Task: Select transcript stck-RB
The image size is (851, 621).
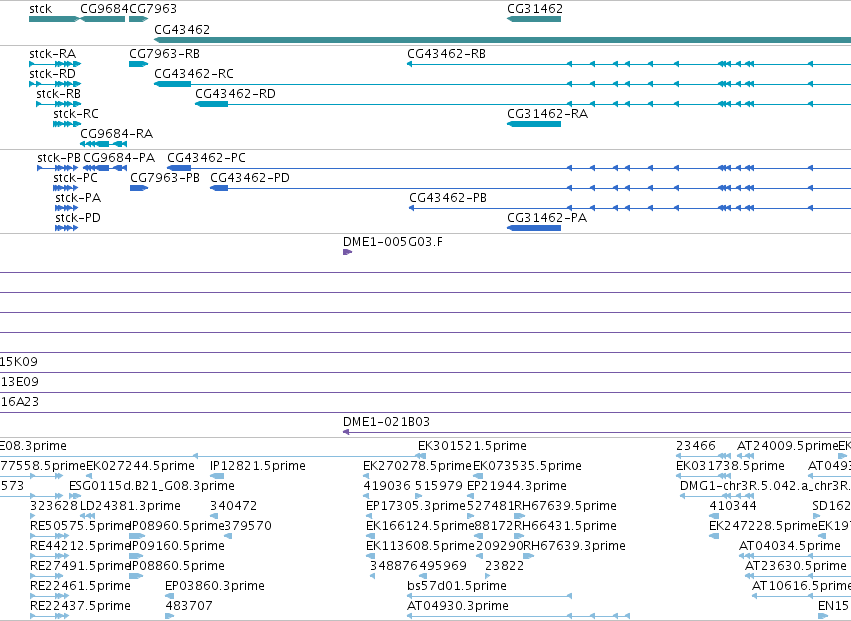Action: tap(59, 104)
